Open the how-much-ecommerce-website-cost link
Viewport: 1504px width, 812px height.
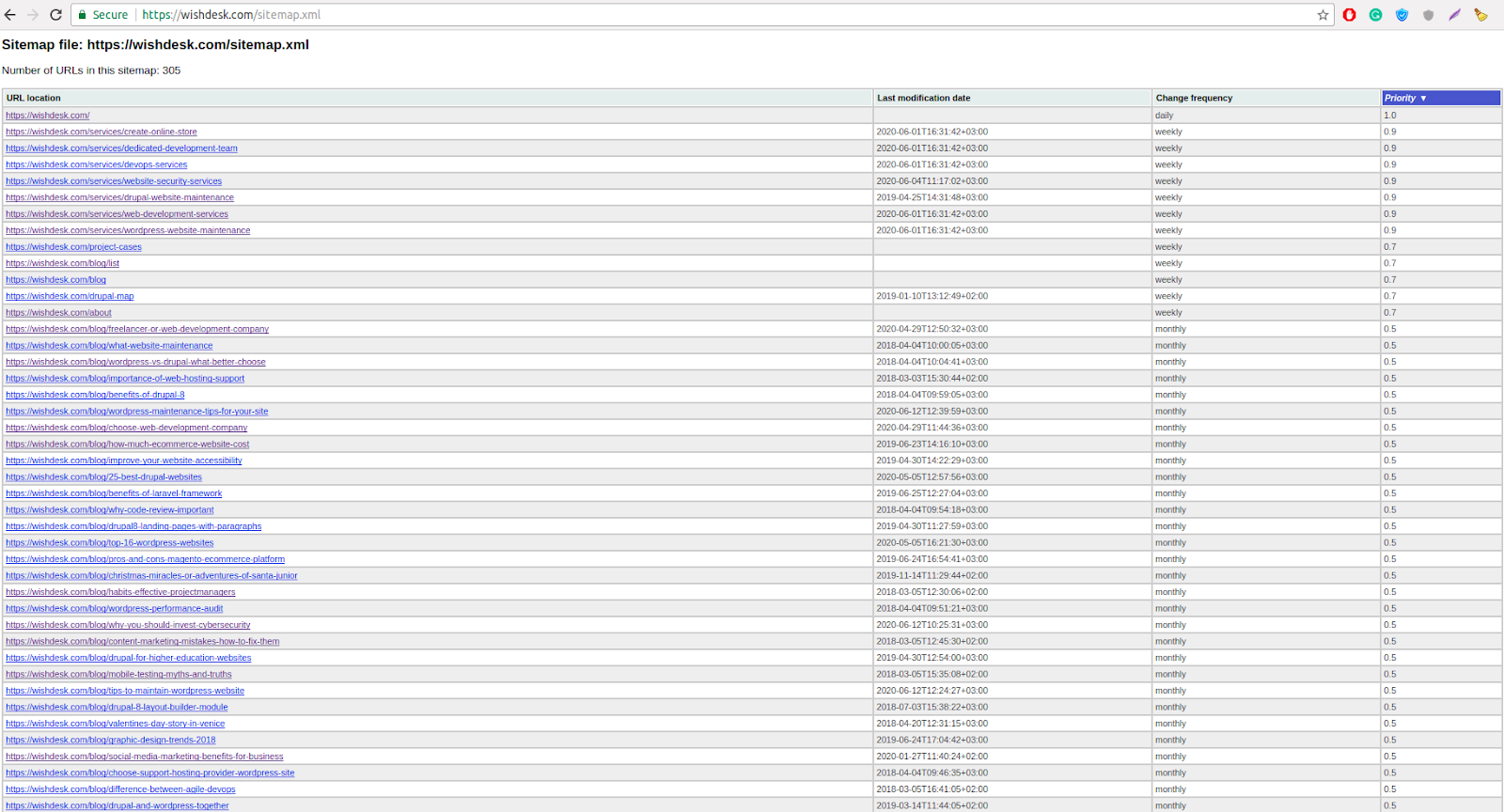pyautogui.click(x=128, y=445)
